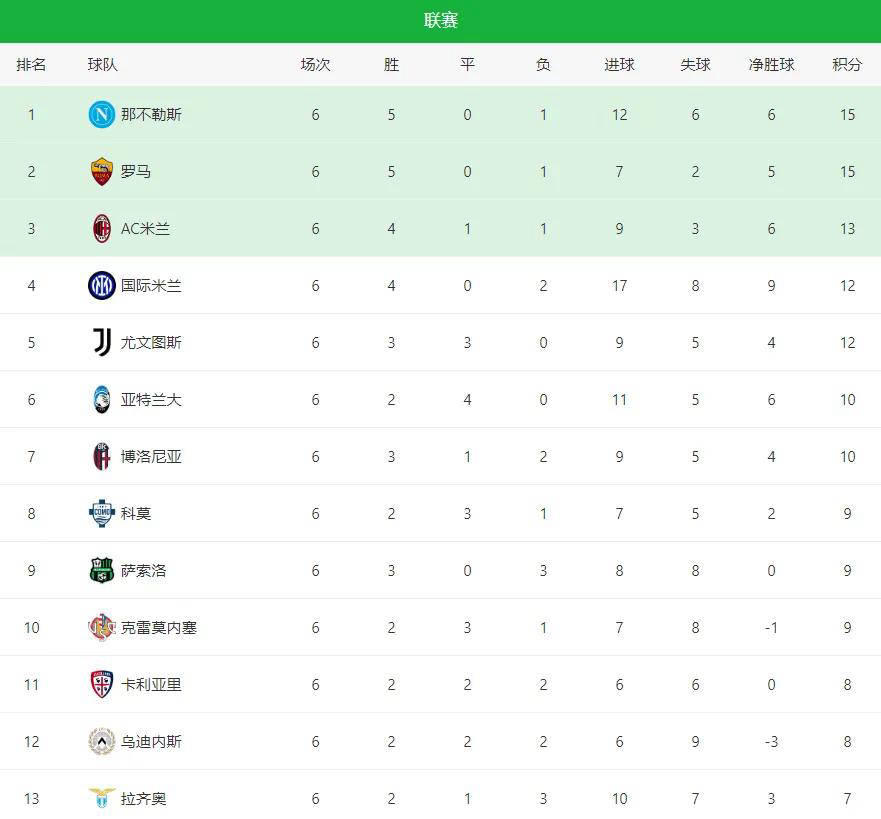Click the AS Roma crest icon
Image resolution: width=881 pixels, height=819 pixels.
tap(102, 172)
